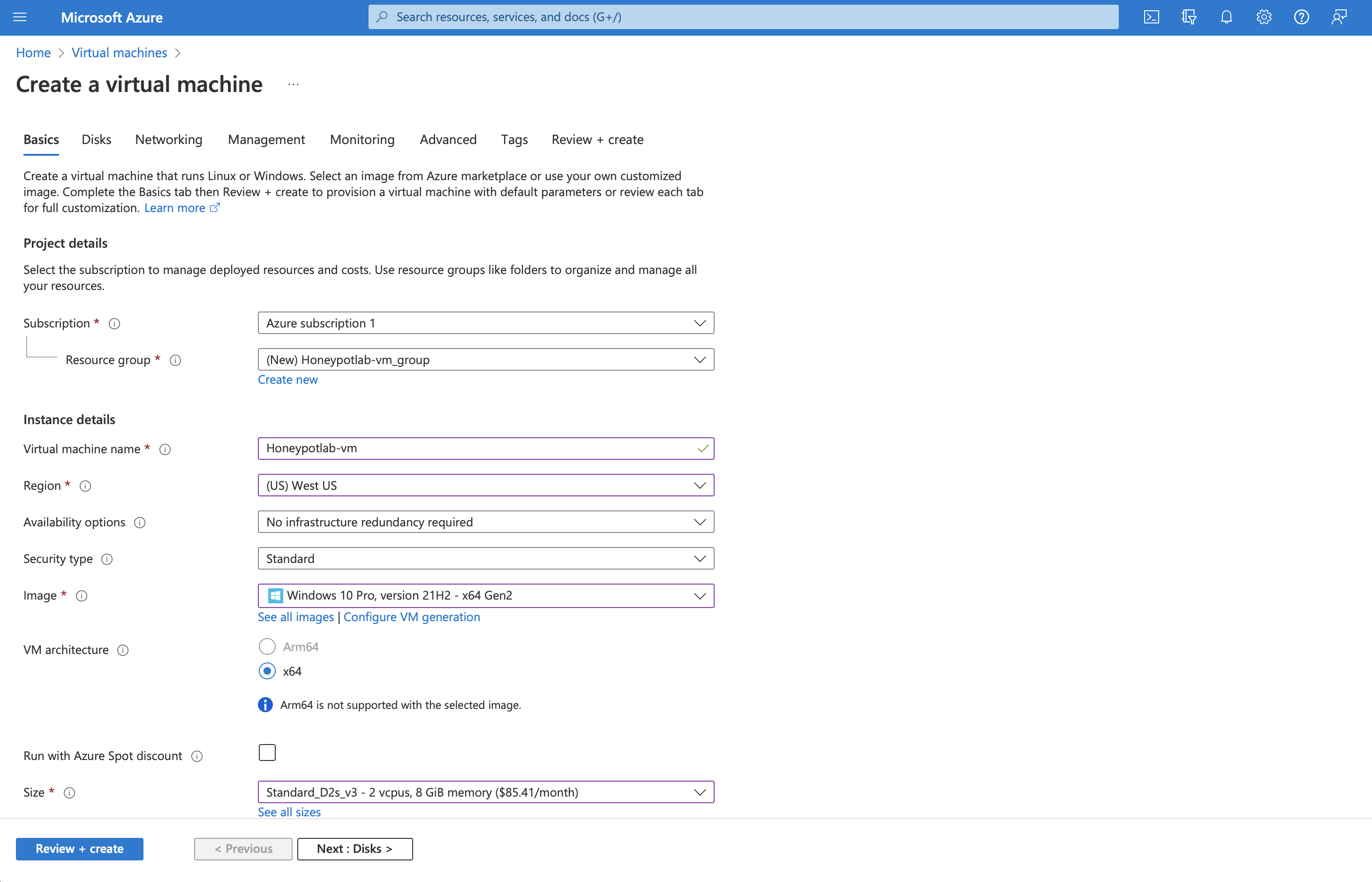The height and width of the screenshot is (882, 1372).
Task: Open the Resource group dropdown
Action: 486,360
